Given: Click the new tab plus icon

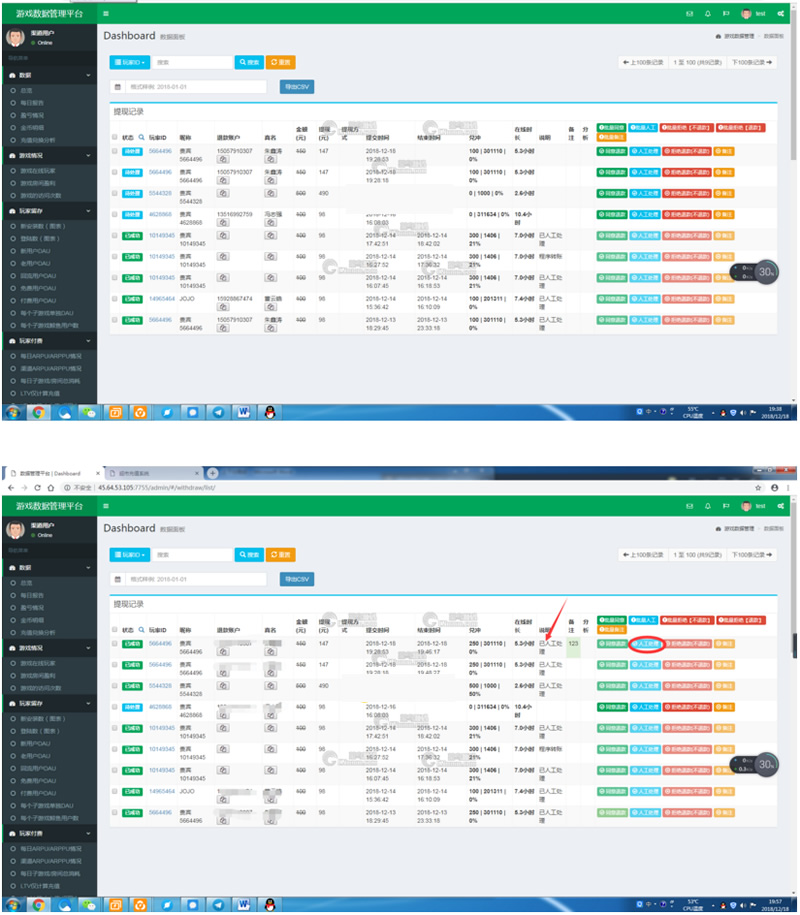Looking at the screenshot, I should (212, 473).
